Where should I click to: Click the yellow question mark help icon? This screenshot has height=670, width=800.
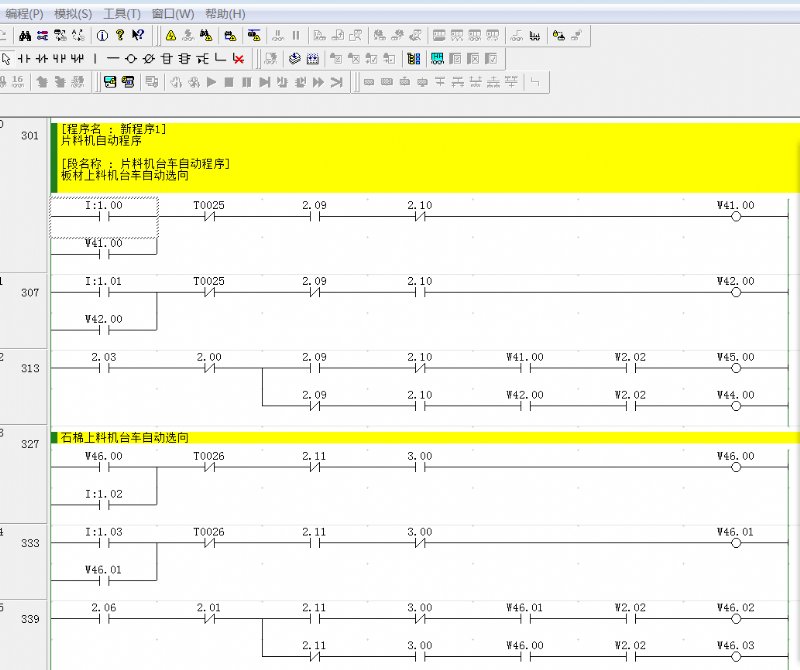[120, 35]
